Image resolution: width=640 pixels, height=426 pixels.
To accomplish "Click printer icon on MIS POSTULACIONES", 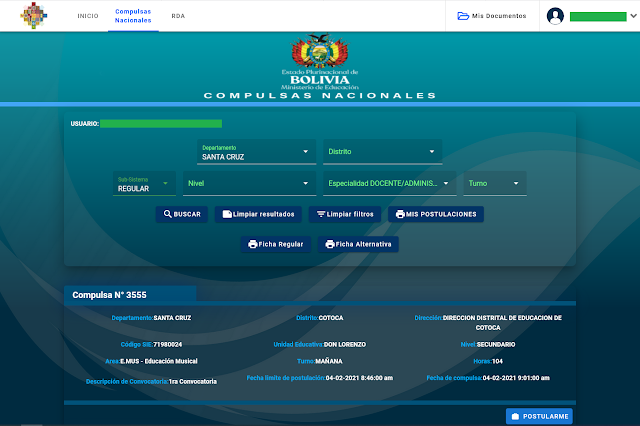I will click(x=400, y=214).
